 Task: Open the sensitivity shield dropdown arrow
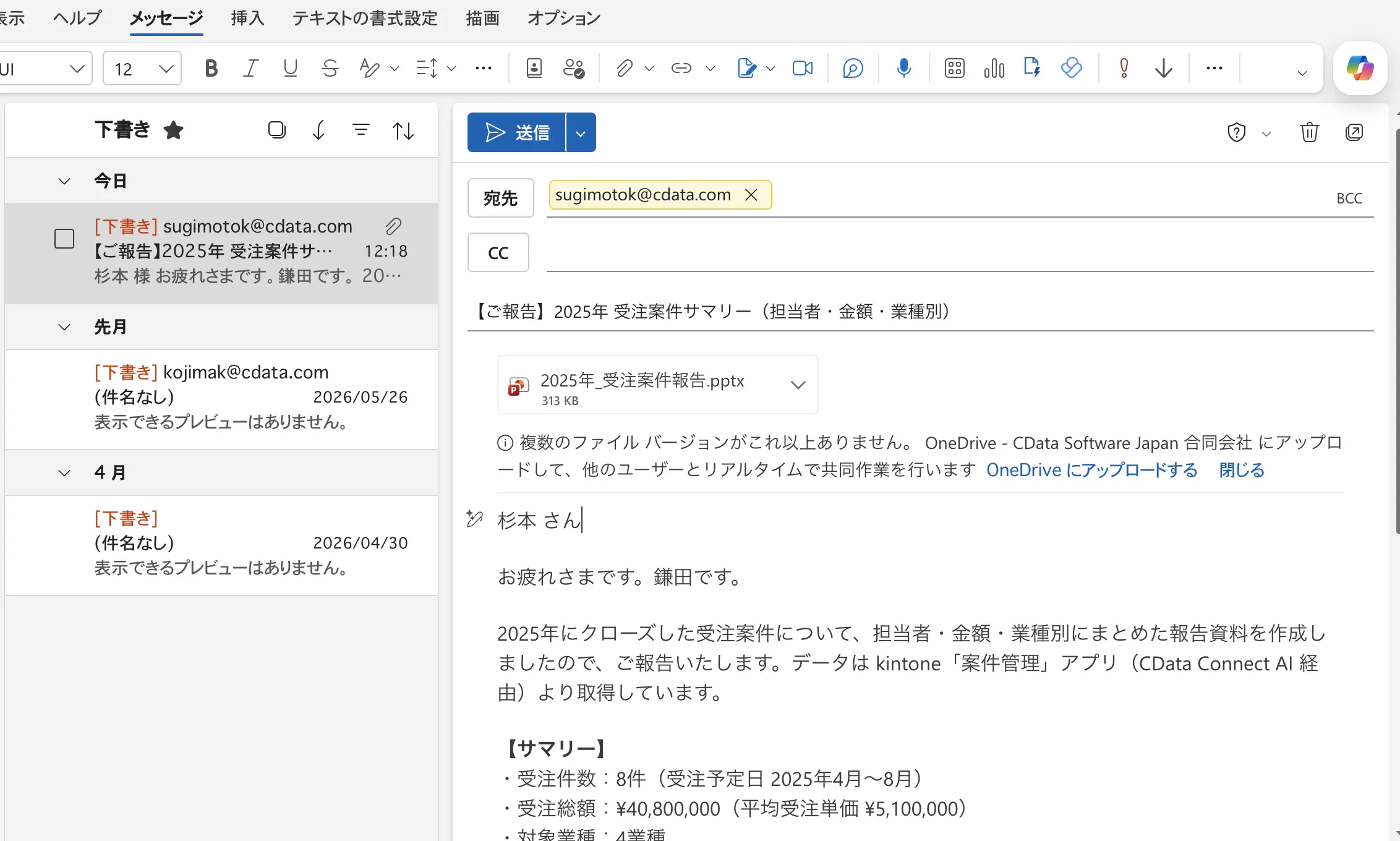(x=1266, y=134)
